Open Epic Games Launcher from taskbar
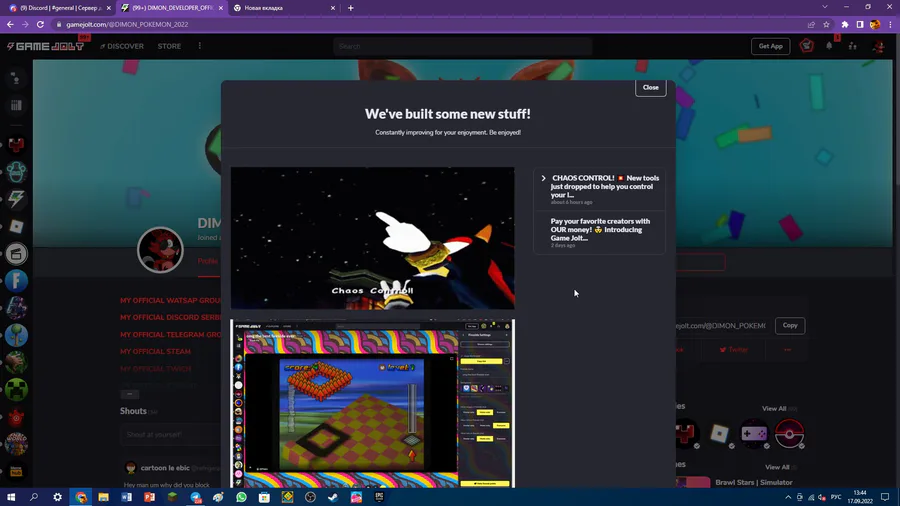900x506 pixels. point(379,497)
